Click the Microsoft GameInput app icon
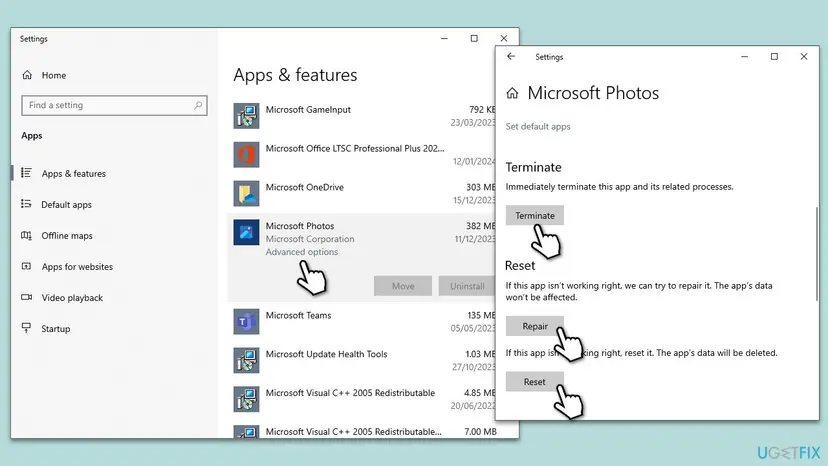828x466 pixels. (x=246, y=116)
